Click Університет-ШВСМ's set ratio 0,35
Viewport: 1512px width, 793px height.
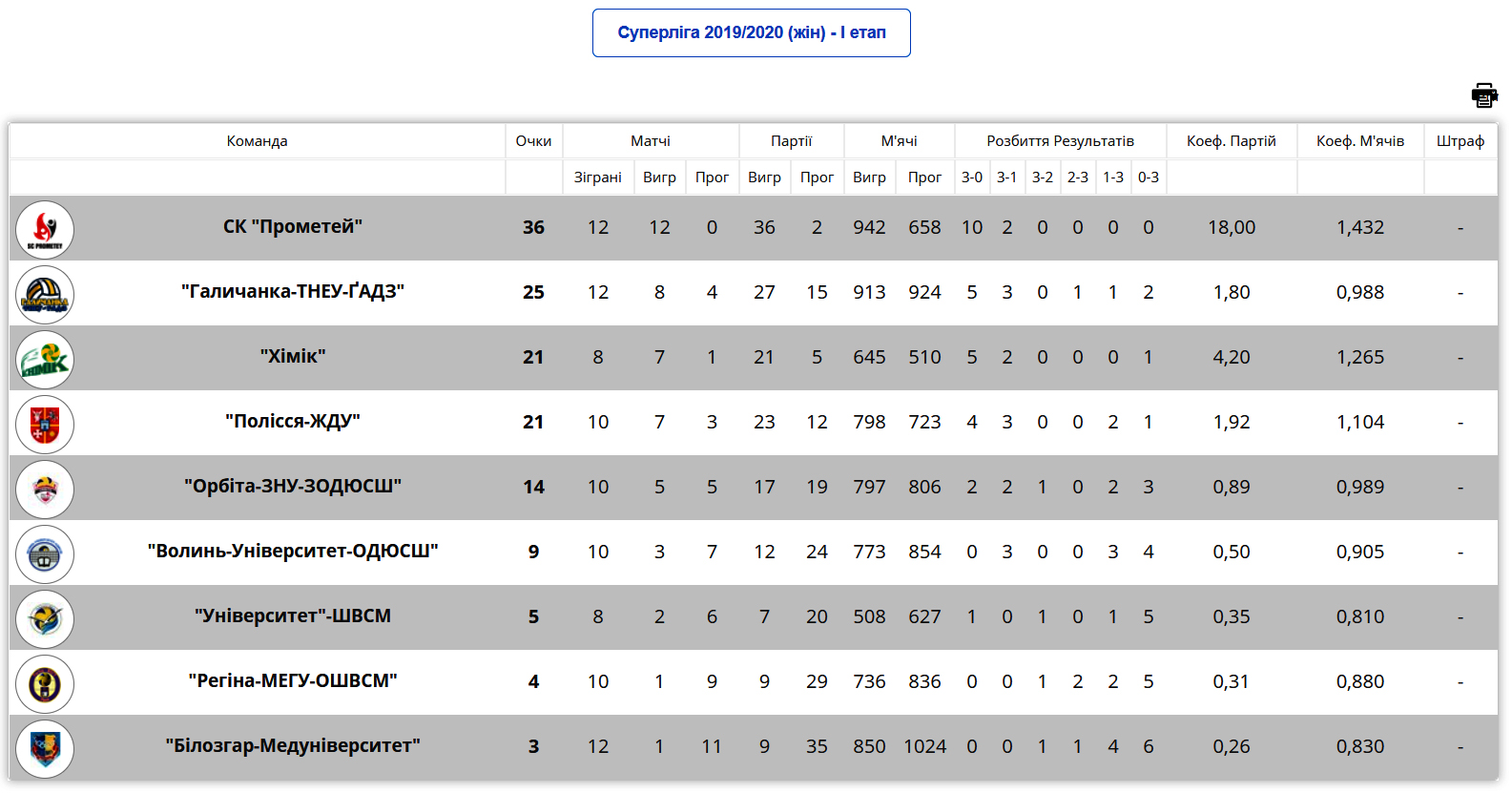coord(1232,617)
